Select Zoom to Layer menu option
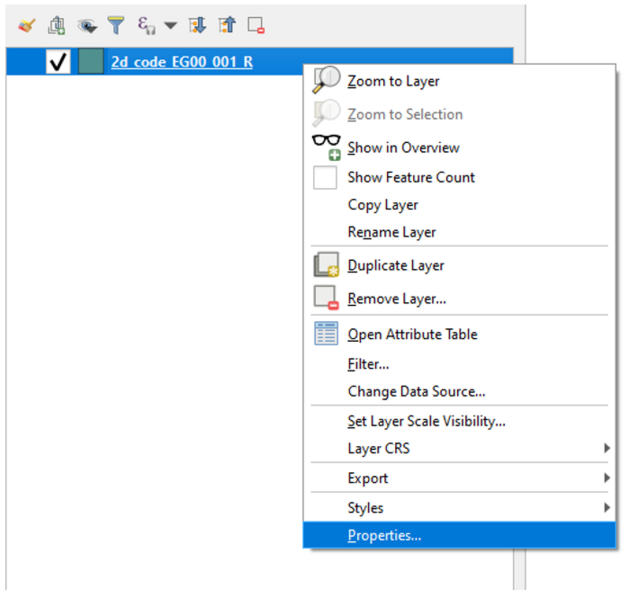The image size is (629, 599). coord(393,81)
